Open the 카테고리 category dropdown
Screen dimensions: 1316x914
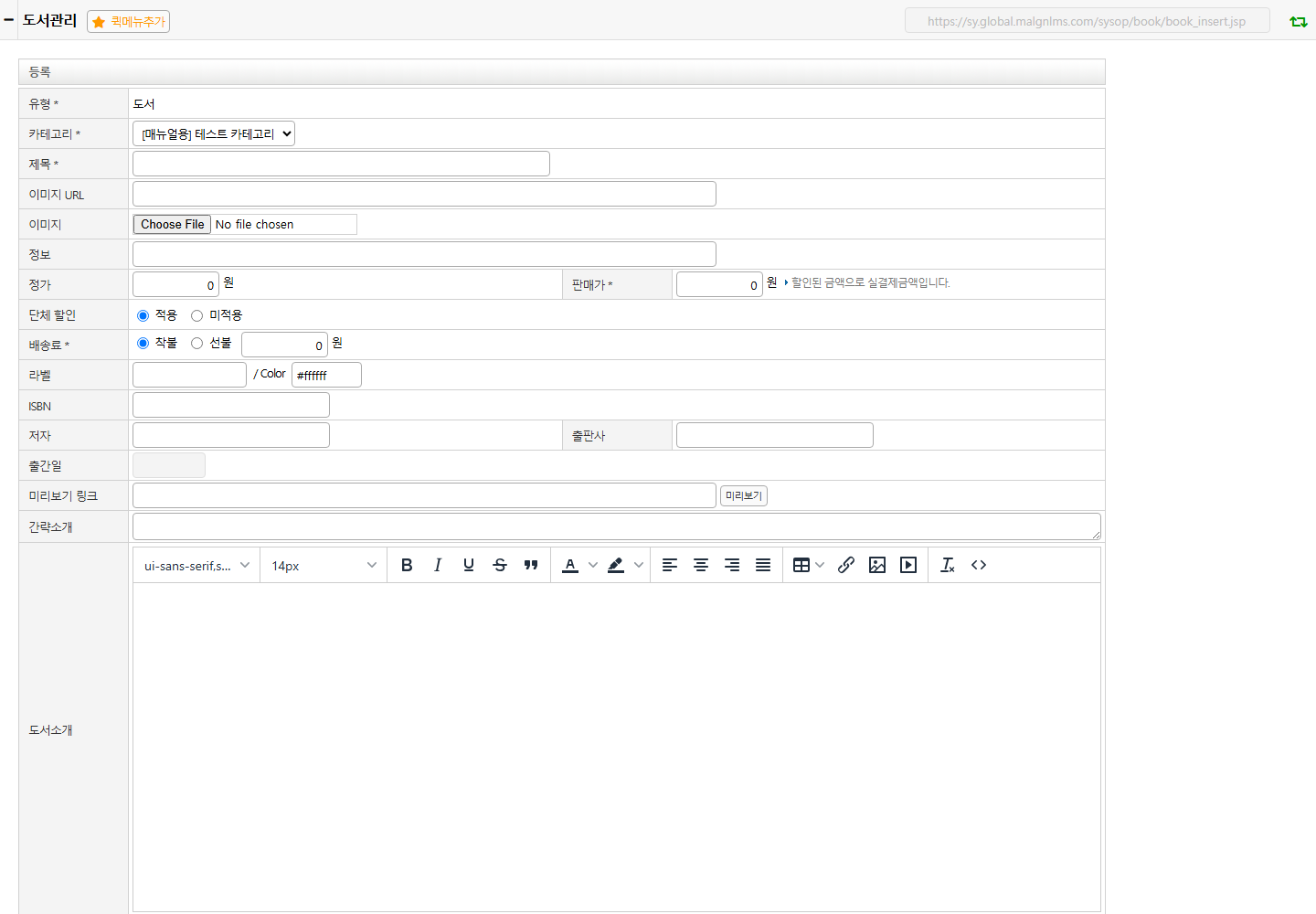214,133
